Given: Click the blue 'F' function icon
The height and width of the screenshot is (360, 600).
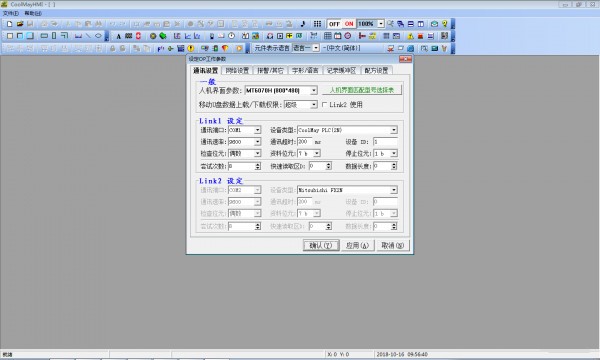Looking at the screenshot, I should pyautogui.click(x=160, y=48).
